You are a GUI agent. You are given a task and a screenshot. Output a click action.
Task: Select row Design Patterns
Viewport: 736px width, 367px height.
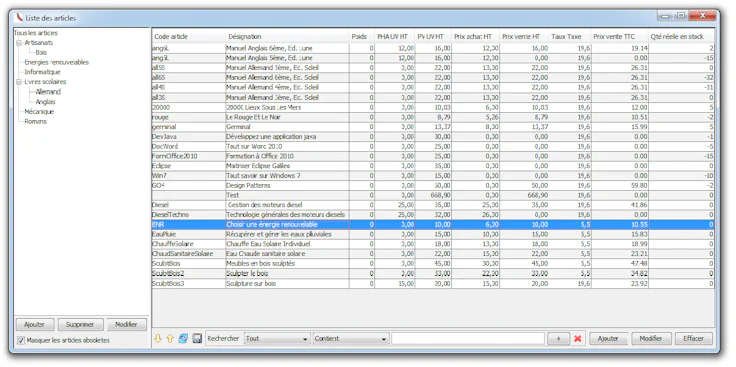pos(433,186)
